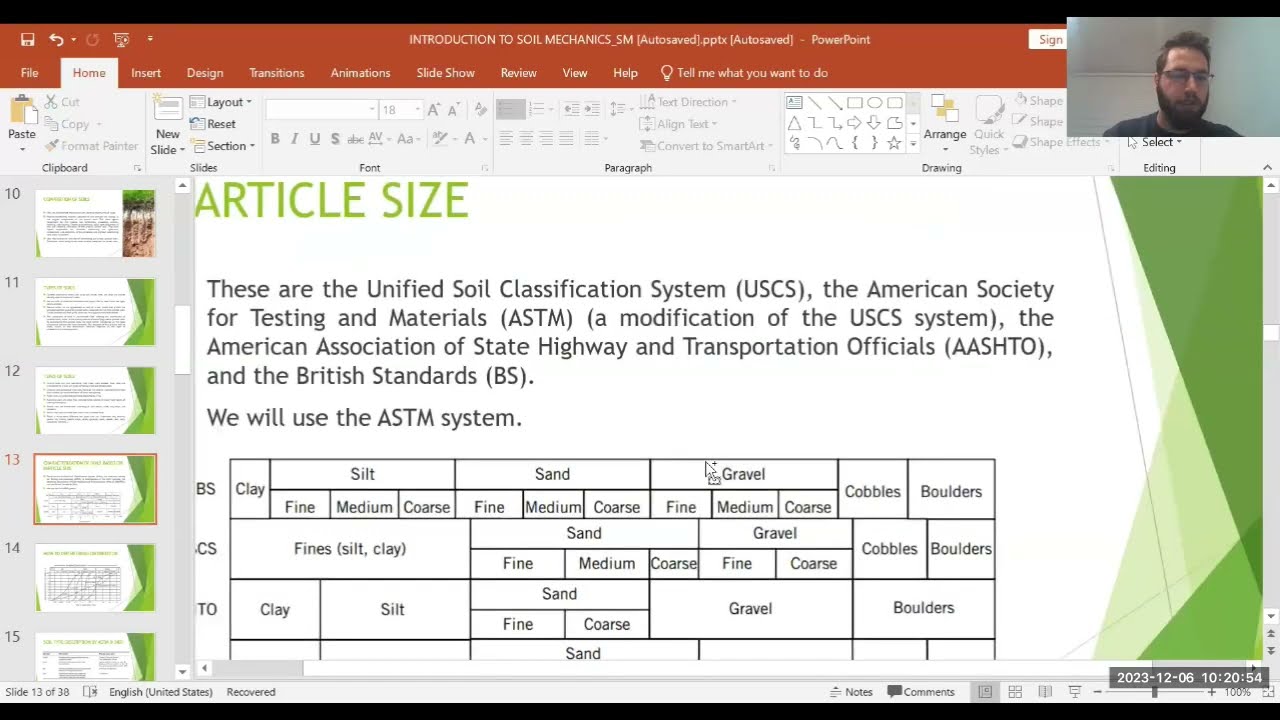1280x720 pixels.
Task: Select the right arrow shape
Action: pos(854,123)
